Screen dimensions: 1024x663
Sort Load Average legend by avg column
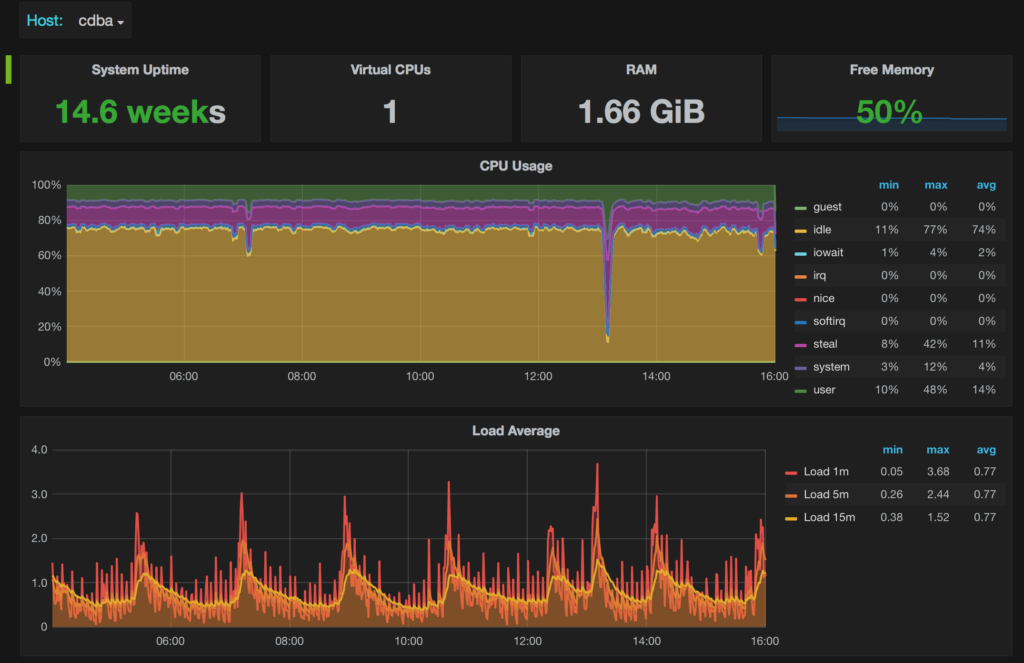click(x=986, y=449)
